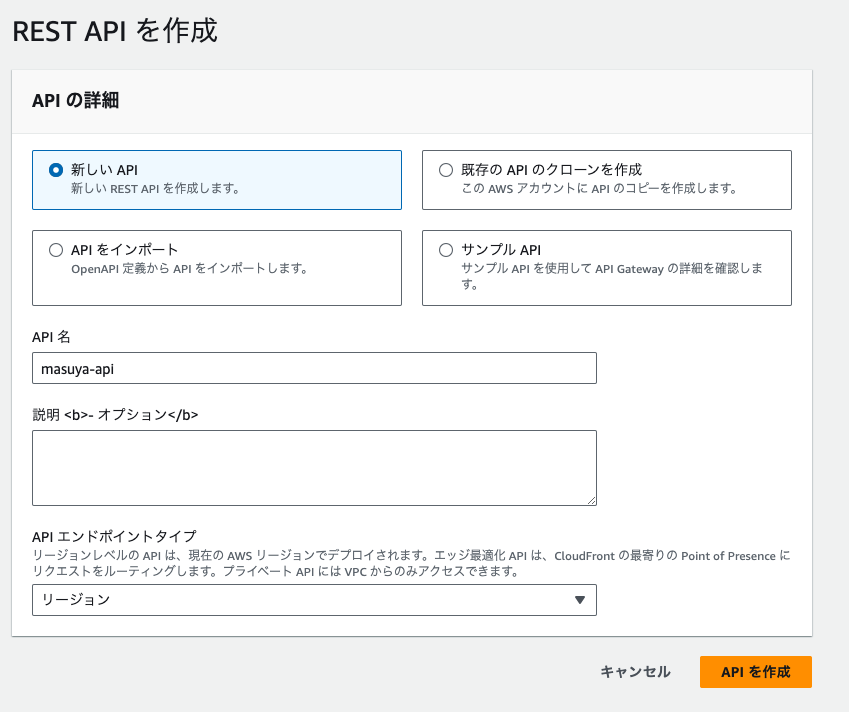Click the OpenAPI 定義から API をインポートします description
The image size is (849, 712).
point(189,269)
